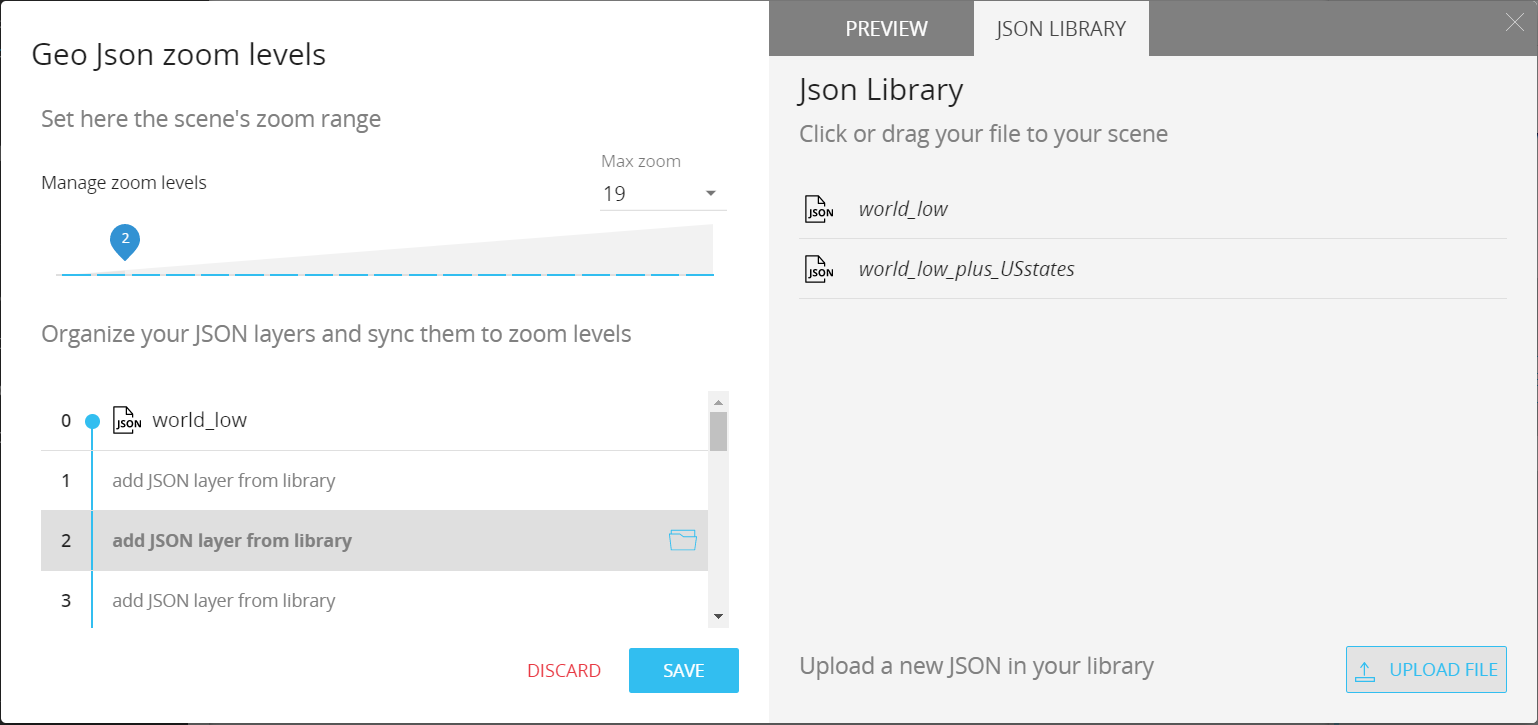The height and width of the screenshot is (725, 1538).
Task: Click the world_low_plus_USstates JSON file icon
Action: tap(819, 269)
